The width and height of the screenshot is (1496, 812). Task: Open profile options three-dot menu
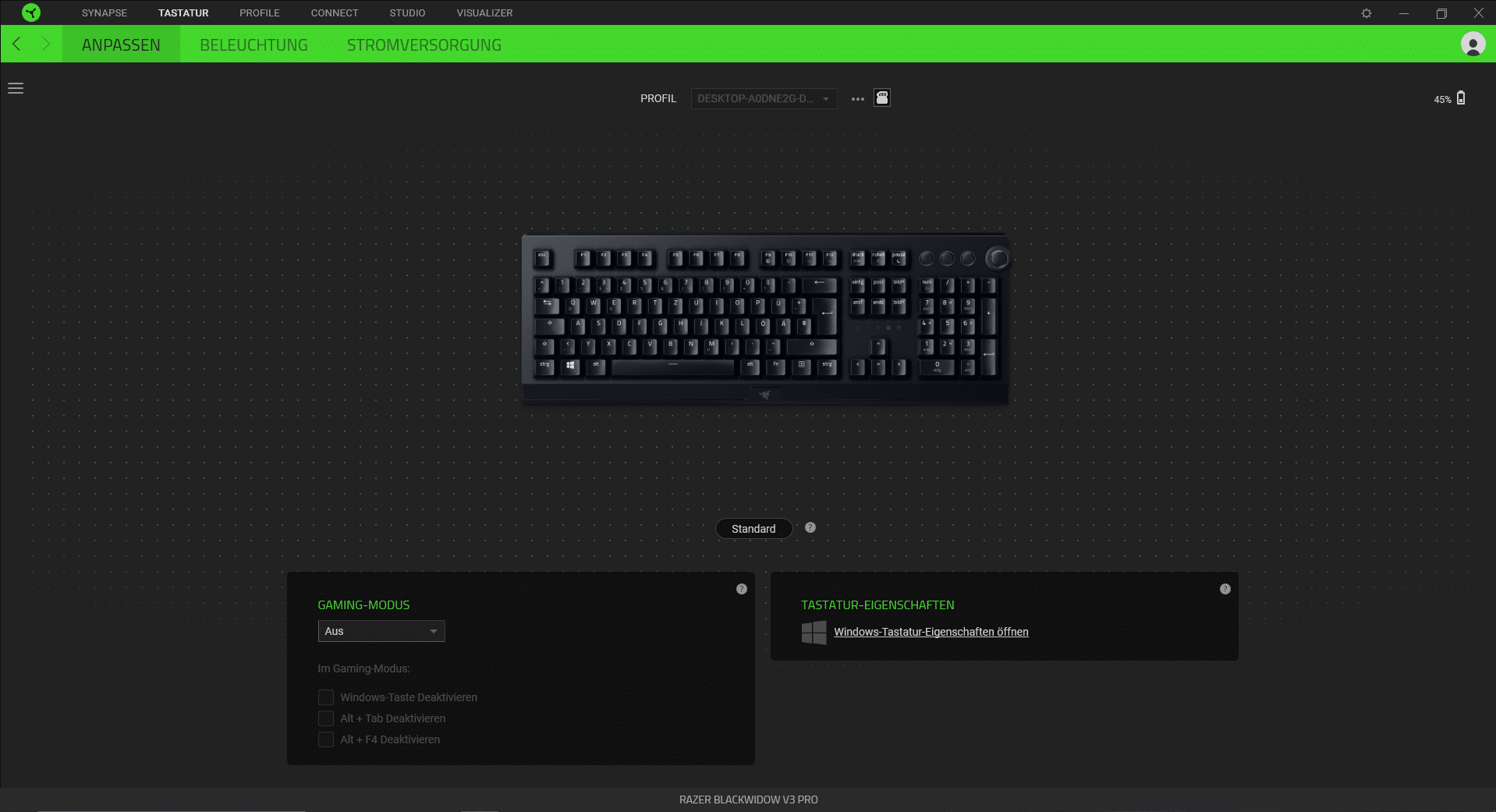click(858, 99)
